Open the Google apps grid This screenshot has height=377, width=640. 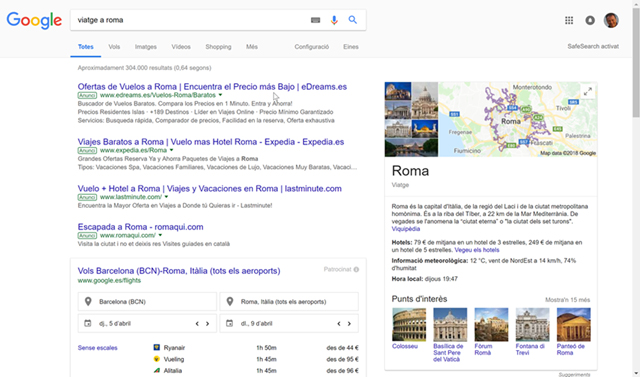tap(569, 20)
